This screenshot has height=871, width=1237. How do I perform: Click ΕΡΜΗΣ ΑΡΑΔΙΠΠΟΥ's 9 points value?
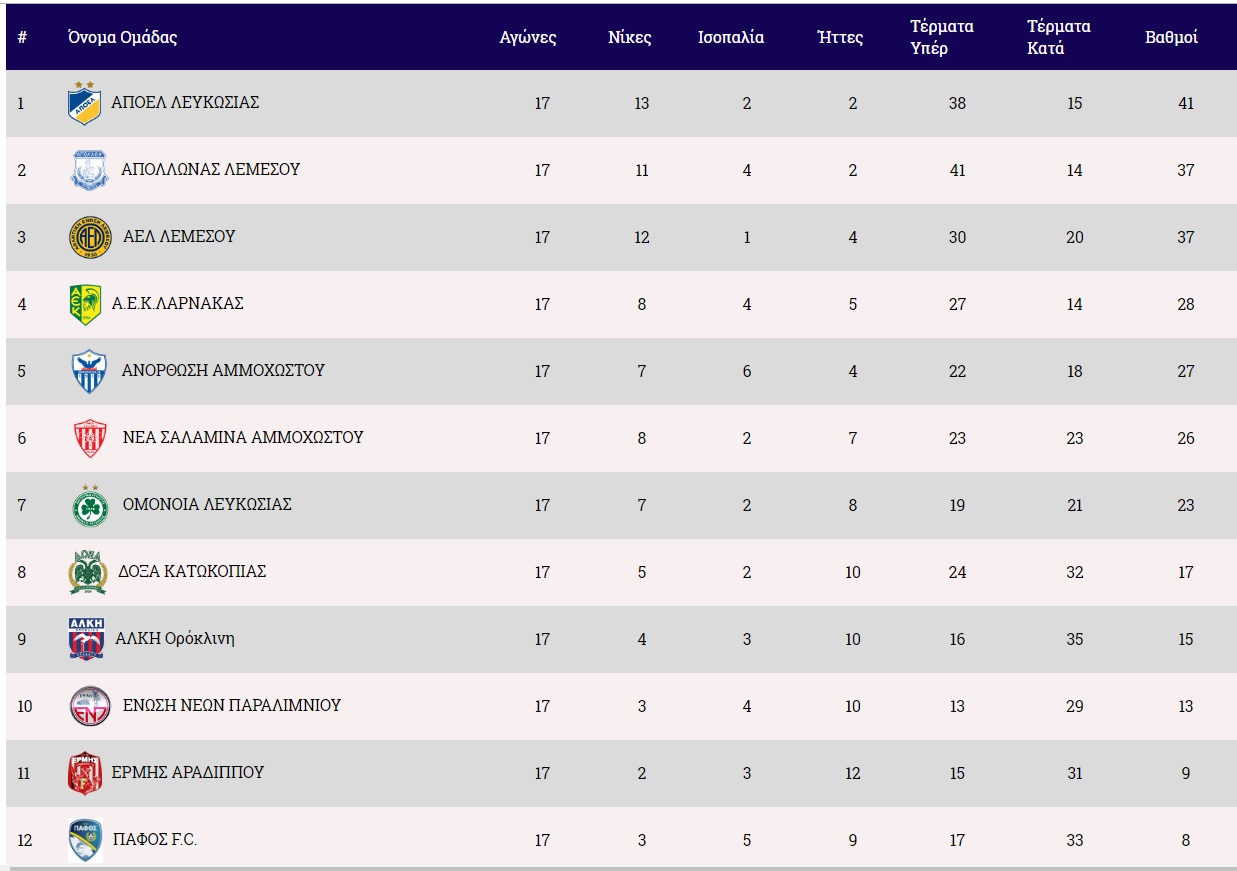pos(1186,773)
